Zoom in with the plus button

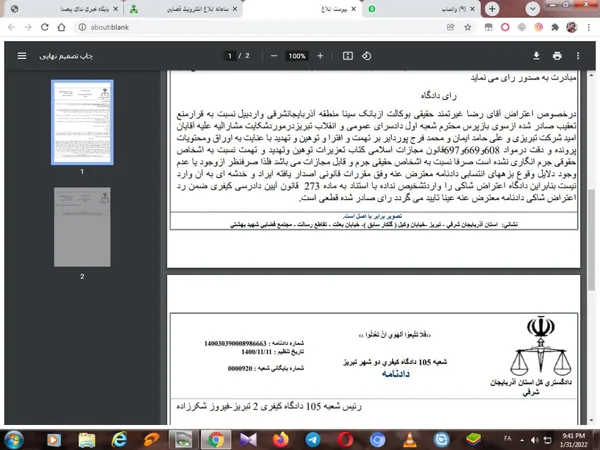pos(320,56)
